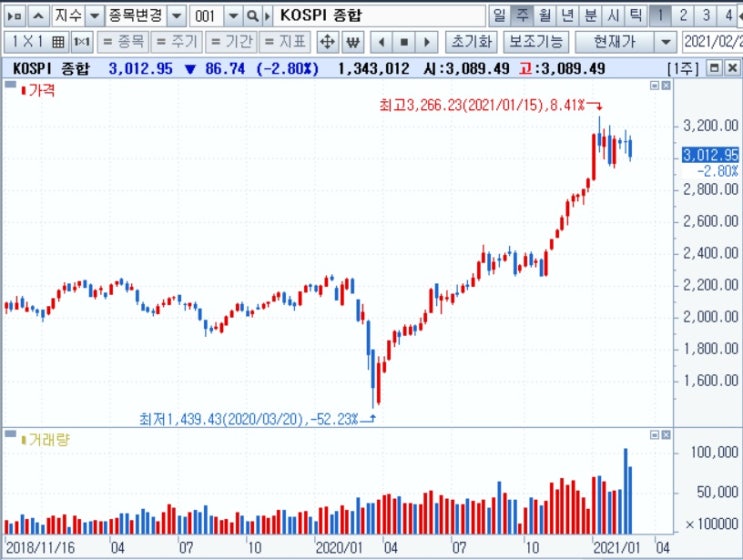Click the four-arrow move icon
Viewport: 743px width, 560px height.
327,42
